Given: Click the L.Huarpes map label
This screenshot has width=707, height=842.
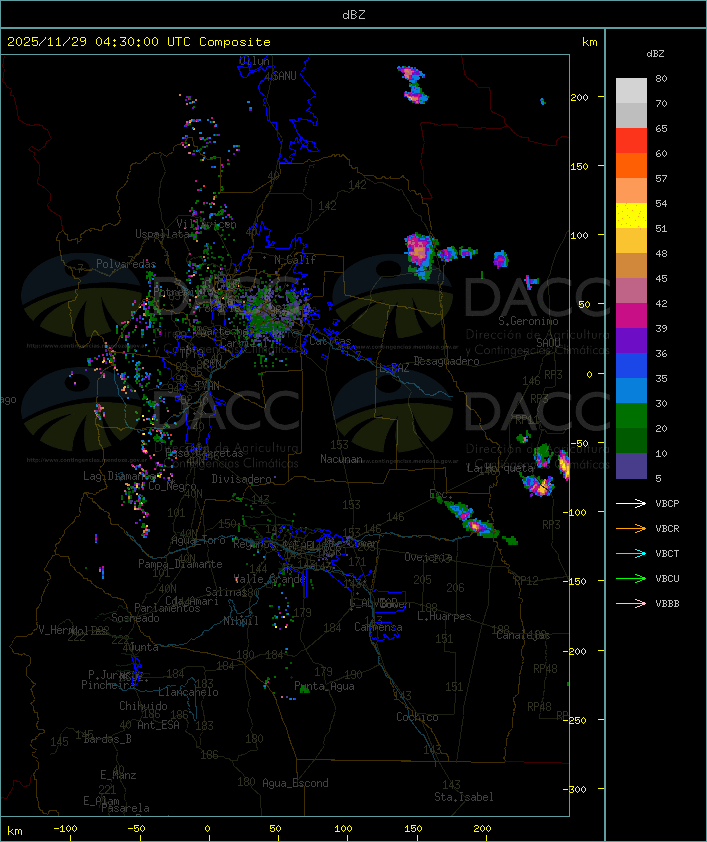Looking at the screenshot, I should (444, 616).
